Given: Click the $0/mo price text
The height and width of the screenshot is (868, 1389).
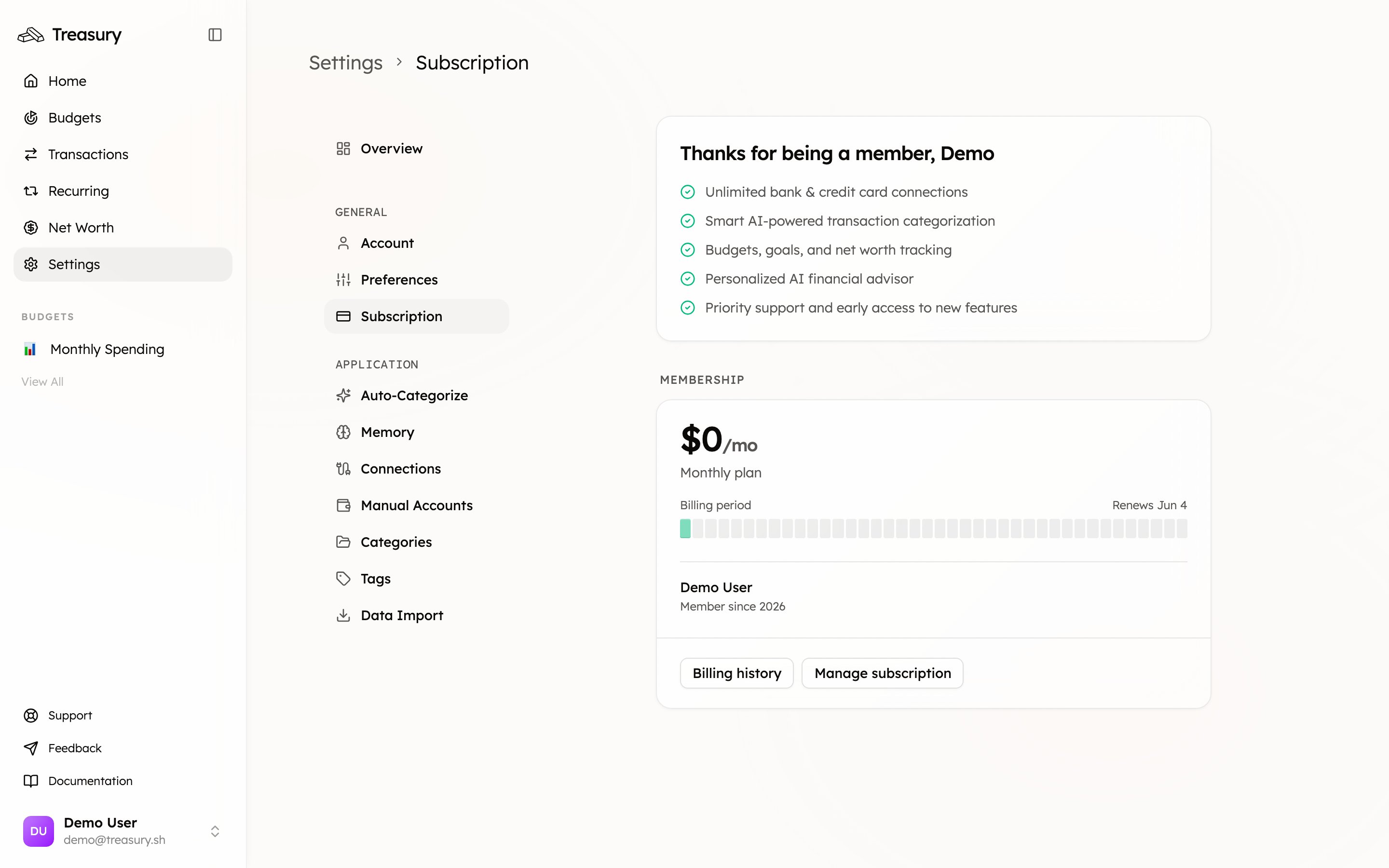Looking at the screenshot, I should [x=719, y=440].
